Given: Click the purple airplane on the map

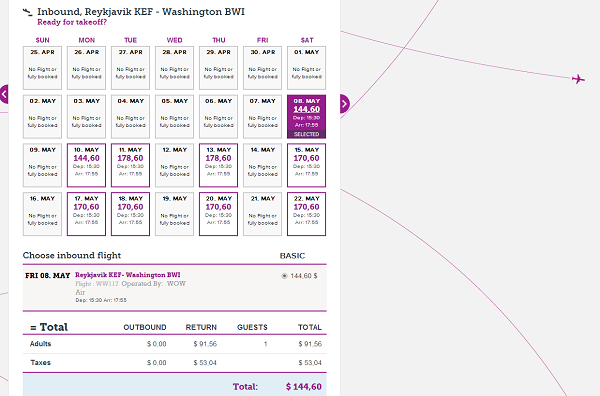Looking at the screenshot, I should coord(578,79).
